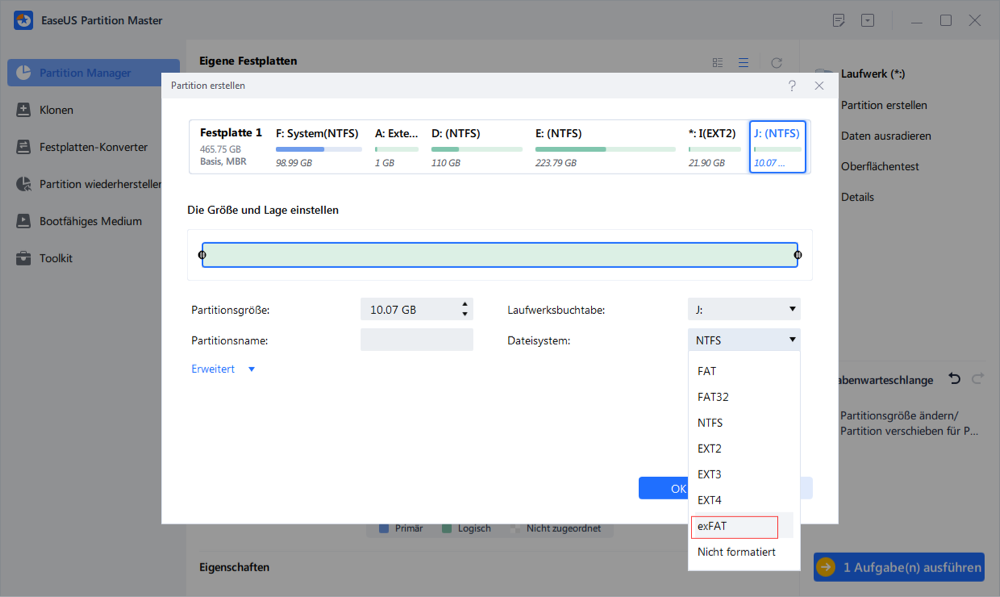Click the right handle of size bar

tap(798, 255)
